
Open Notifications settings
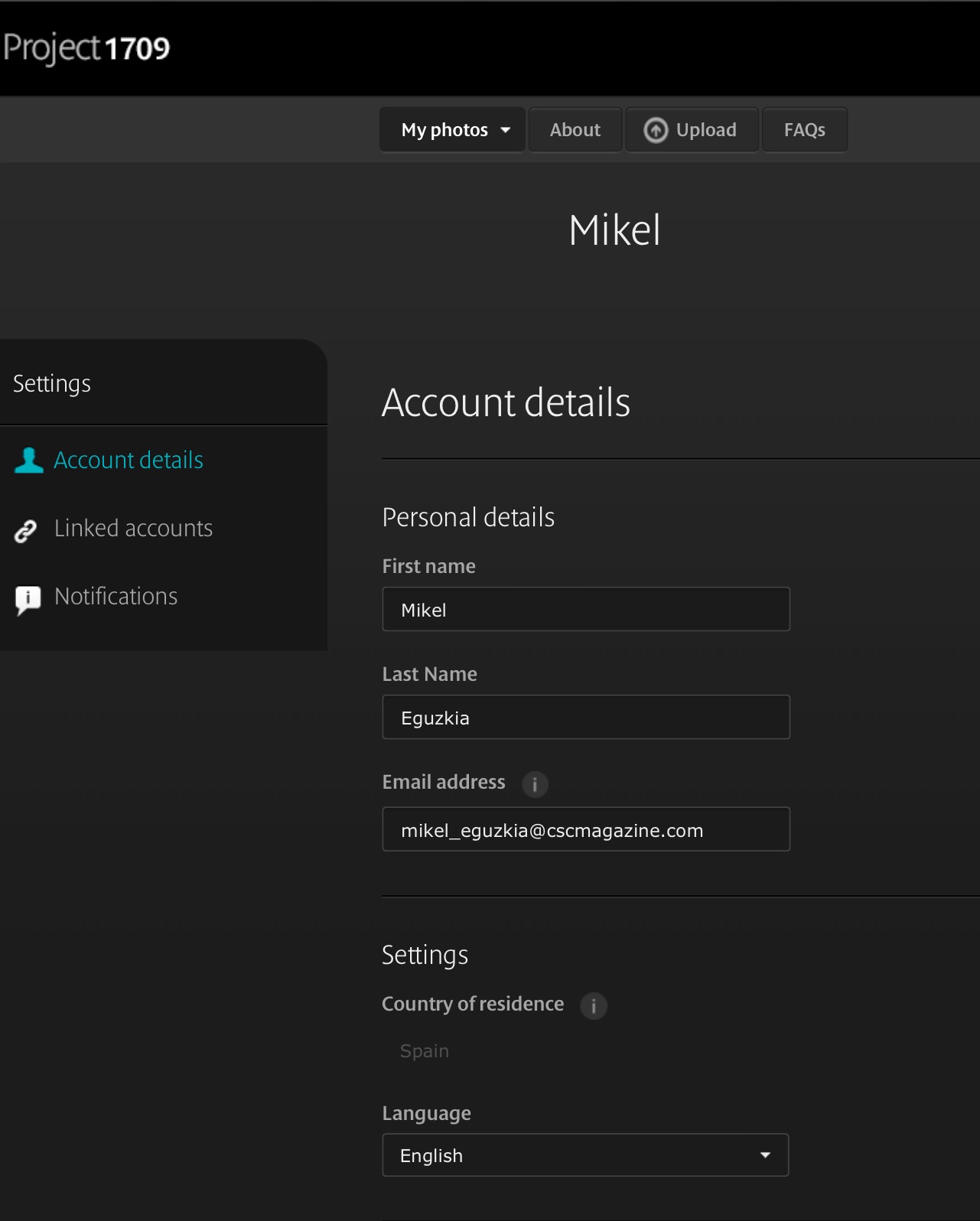point(116,597)
